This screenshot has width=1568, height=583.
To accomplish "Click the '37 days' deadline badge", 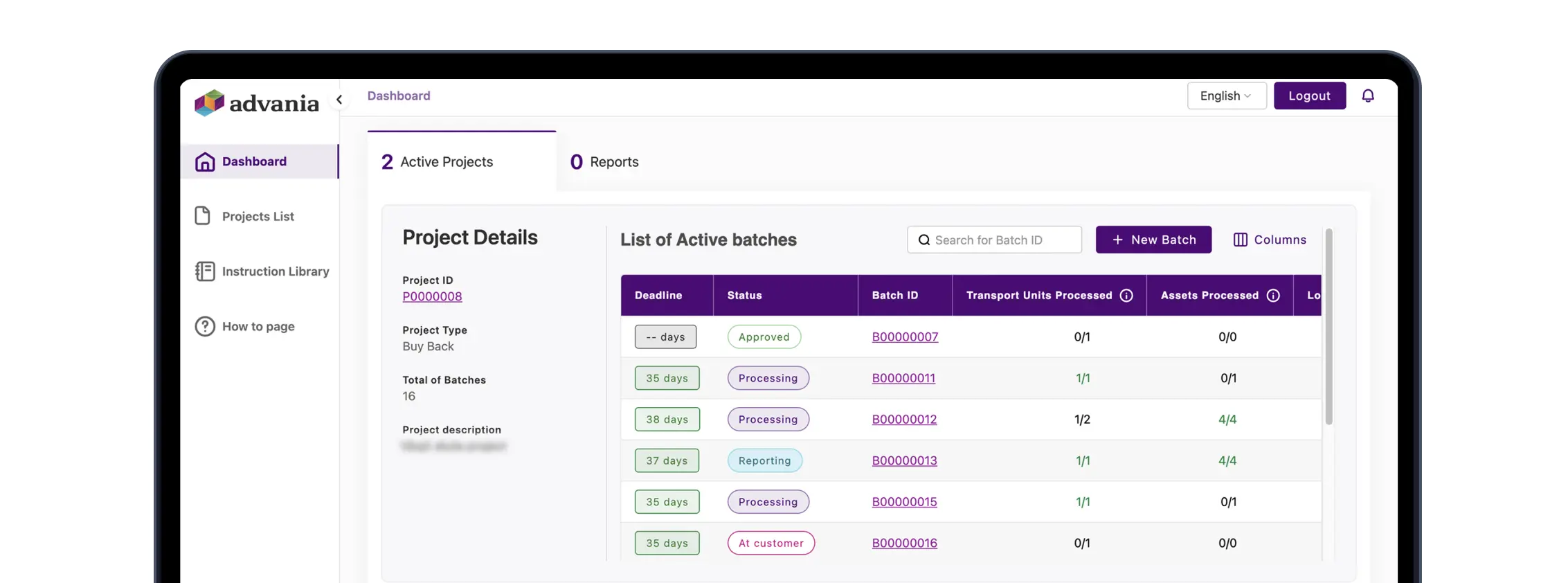I will tap(667, 460).
